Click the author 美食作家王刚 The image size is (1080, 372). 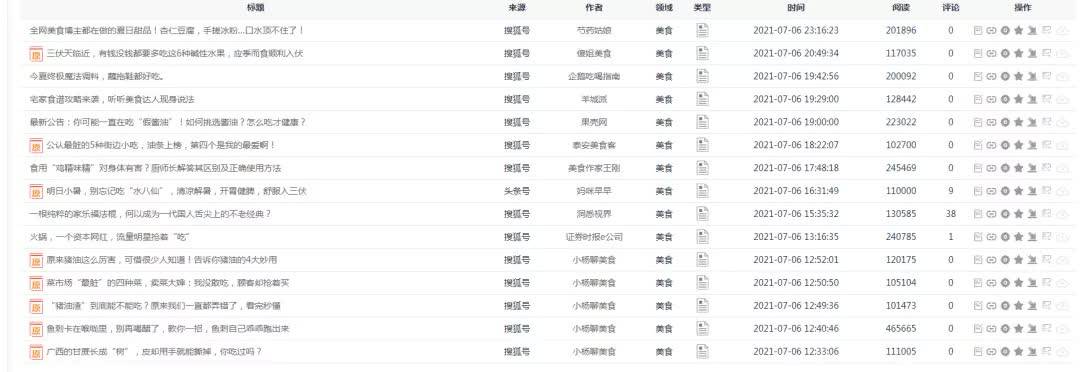(594, 168)
